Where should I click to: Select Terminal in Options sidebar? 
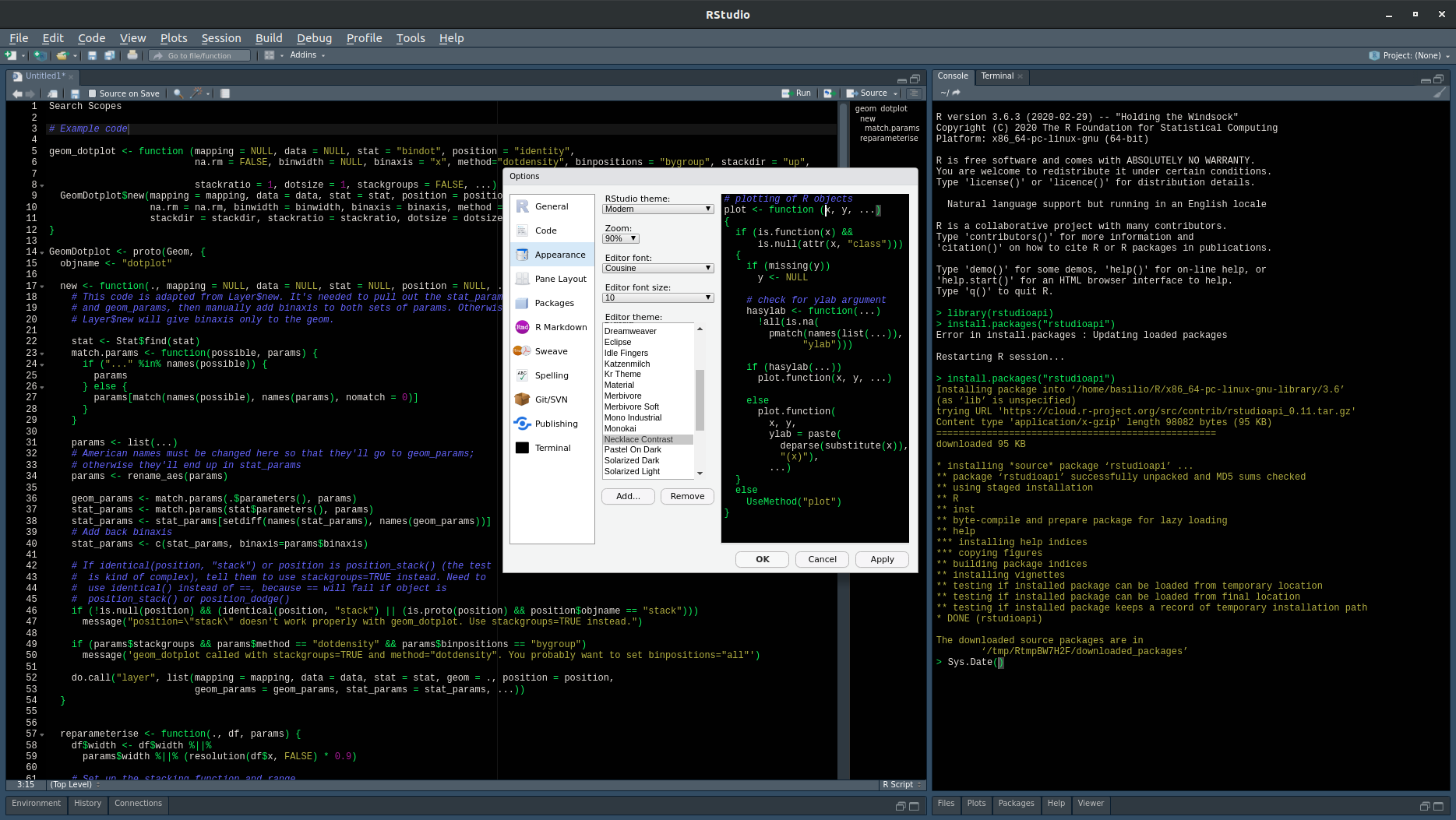552,448
